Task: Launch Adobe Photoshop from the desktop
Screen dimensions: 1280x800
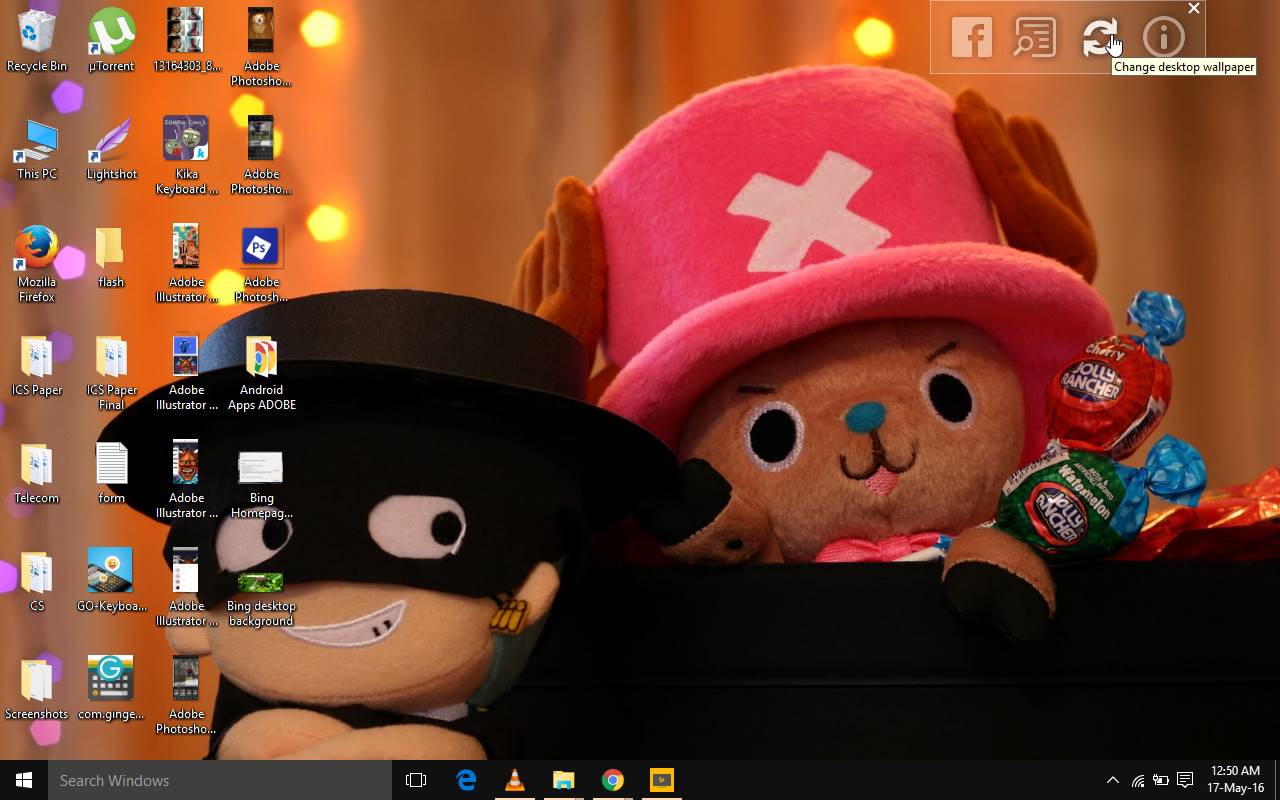Action: tap(260, 245)
